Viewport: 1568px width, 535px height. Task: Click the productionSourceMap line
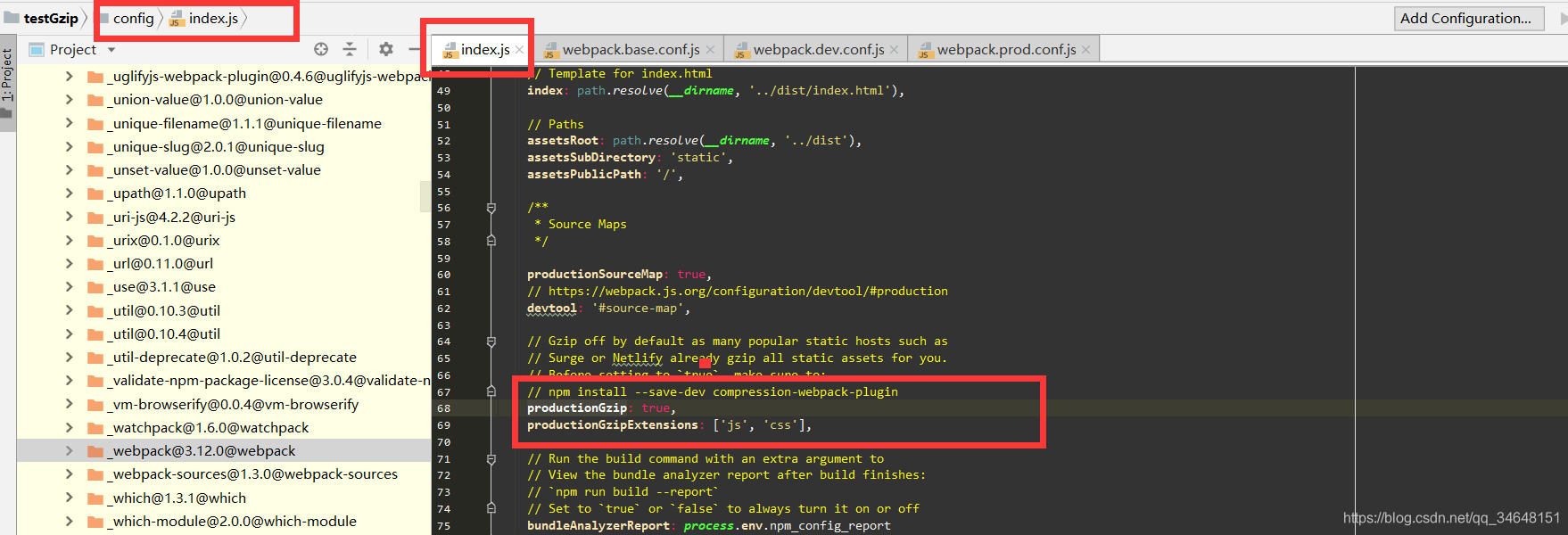[619, 275]
